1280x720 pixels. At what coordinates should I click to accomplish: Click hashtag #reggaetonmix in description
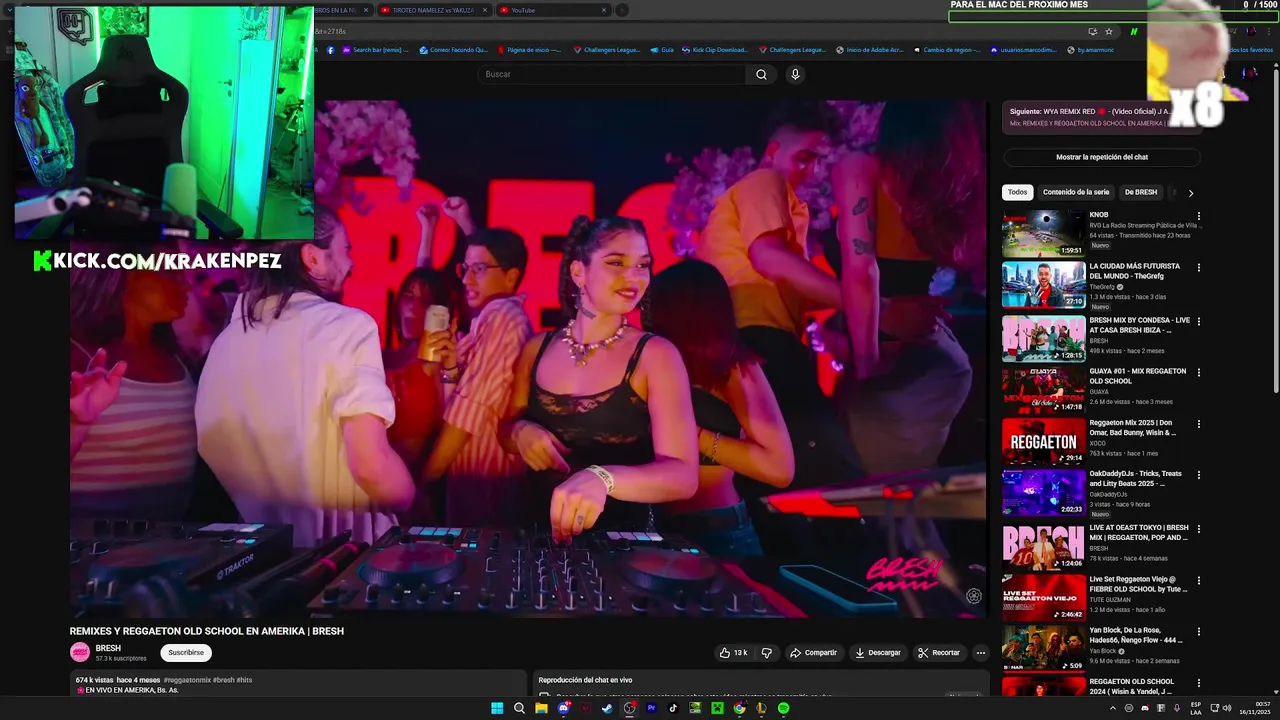tap(185, 680)
